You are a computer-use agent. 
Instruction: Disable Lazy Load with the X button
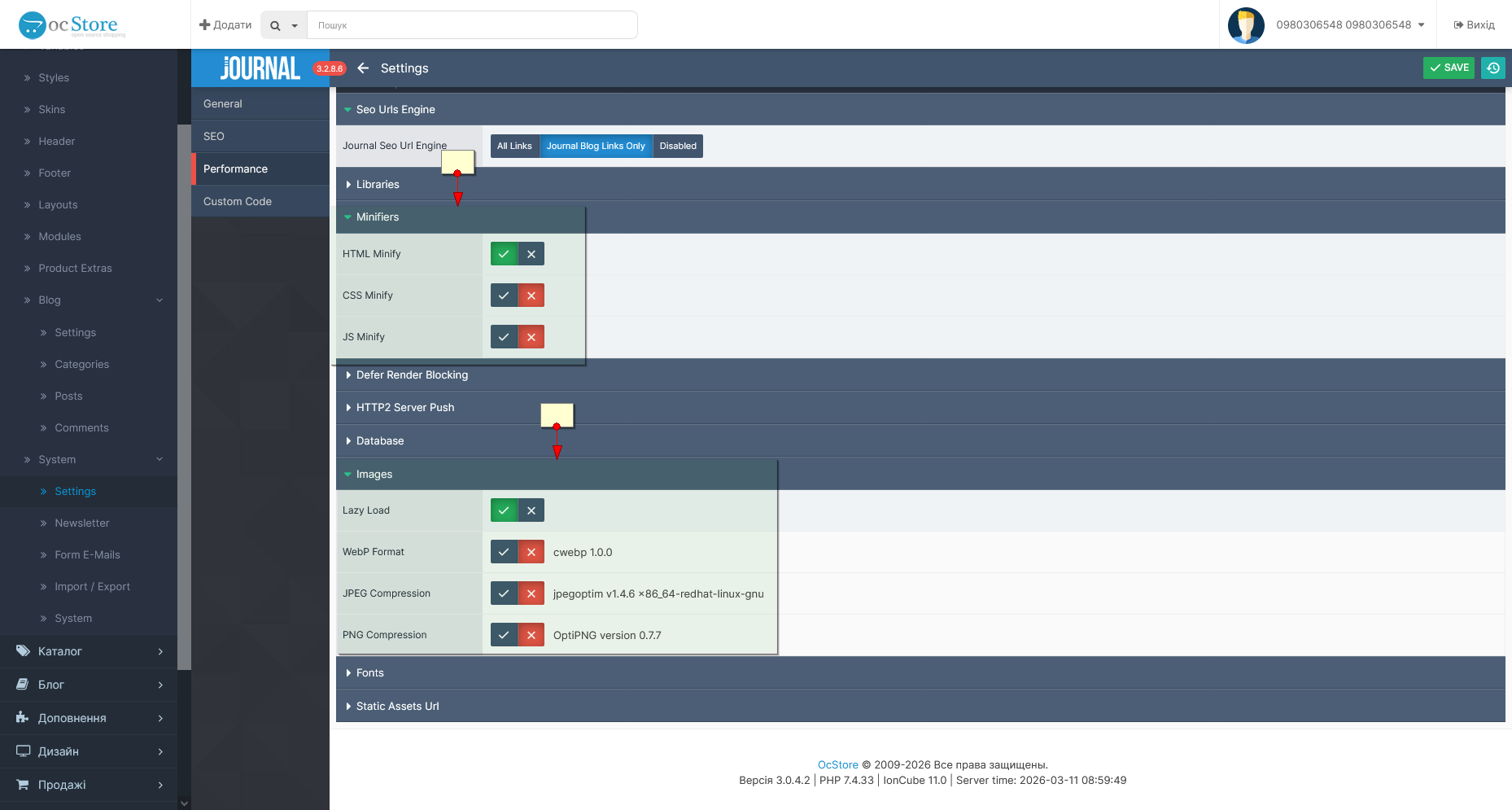tap(531, 510)
